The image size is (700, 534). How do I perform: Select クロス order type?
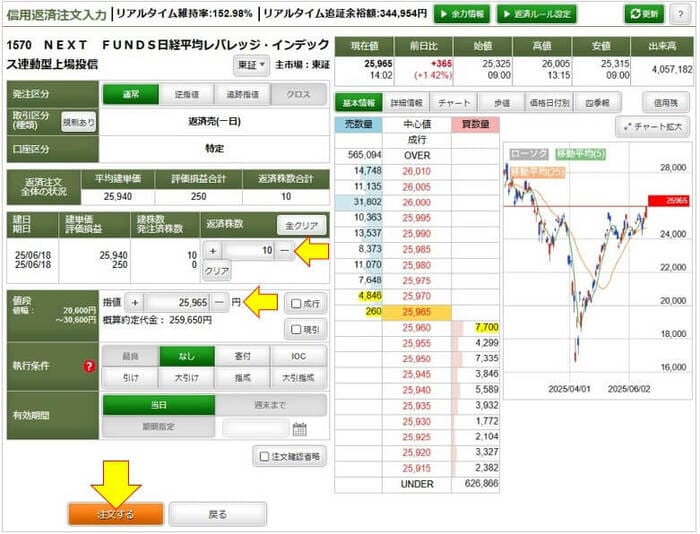click(x=298, y=94)
